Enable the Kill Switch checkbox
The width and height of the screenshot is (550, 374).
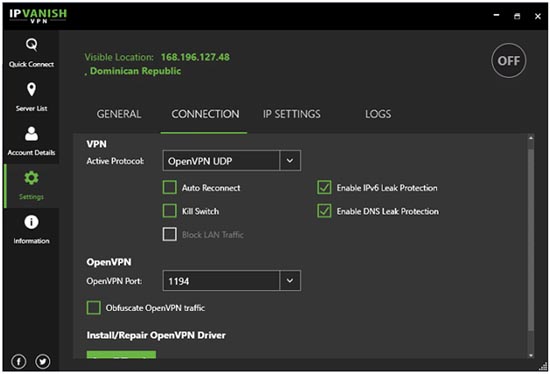pos(170,211)
